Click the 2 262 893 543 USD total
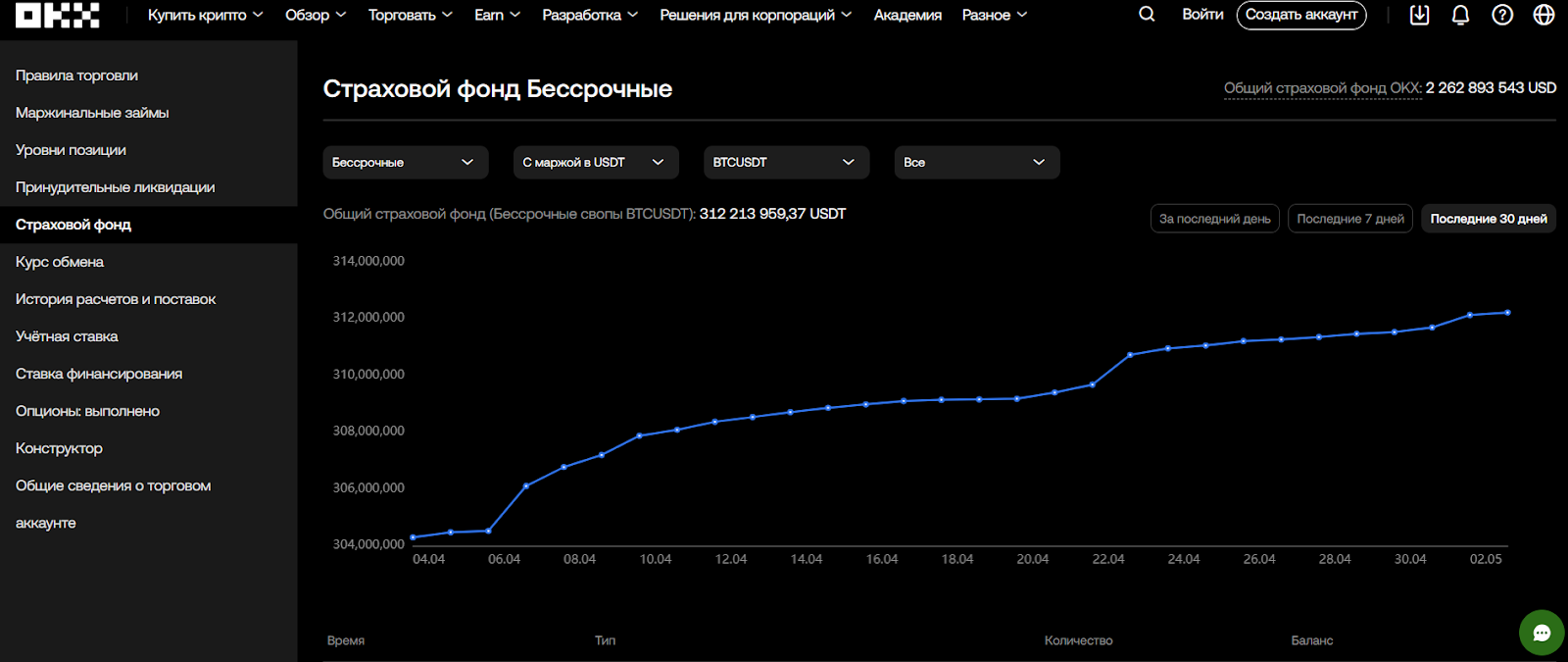1568x662 pixels. [x=1491, y=88]
